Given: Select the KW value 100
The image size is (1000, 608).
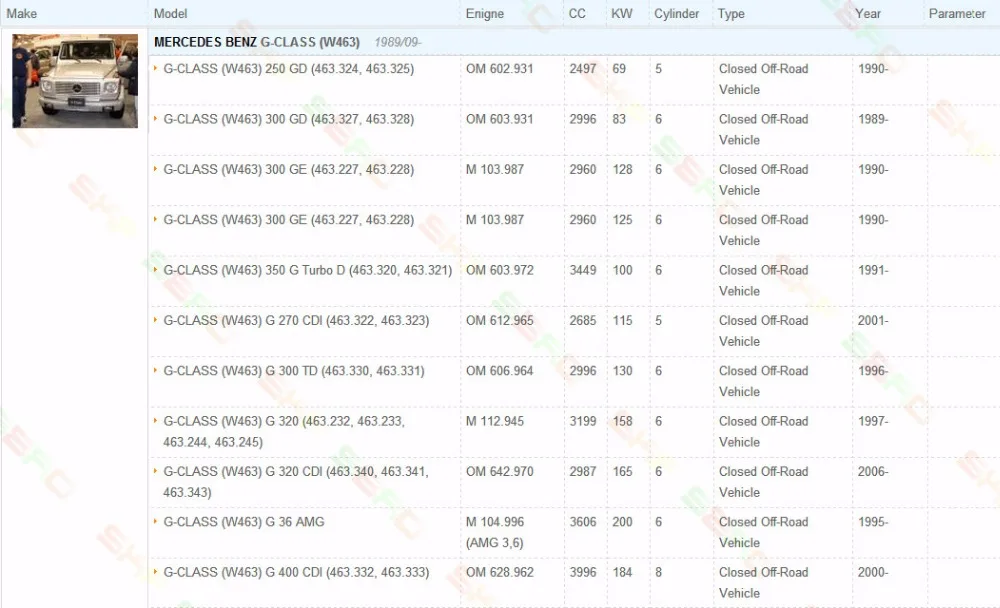Looking at the screenshot, I should pyautogui.click(x=622, y=270).
